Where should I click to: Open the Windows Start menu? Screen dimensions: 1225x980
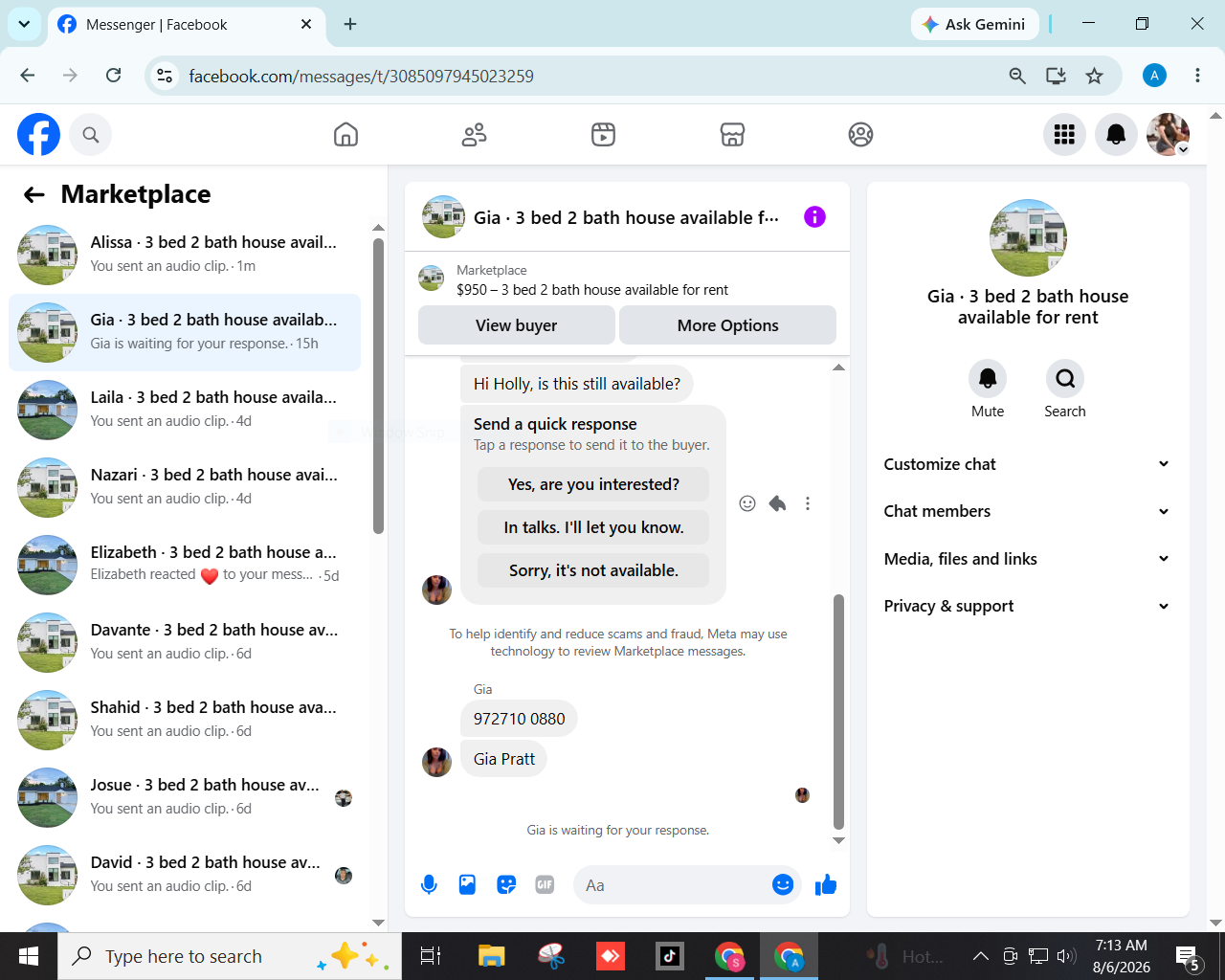(29, 956)
